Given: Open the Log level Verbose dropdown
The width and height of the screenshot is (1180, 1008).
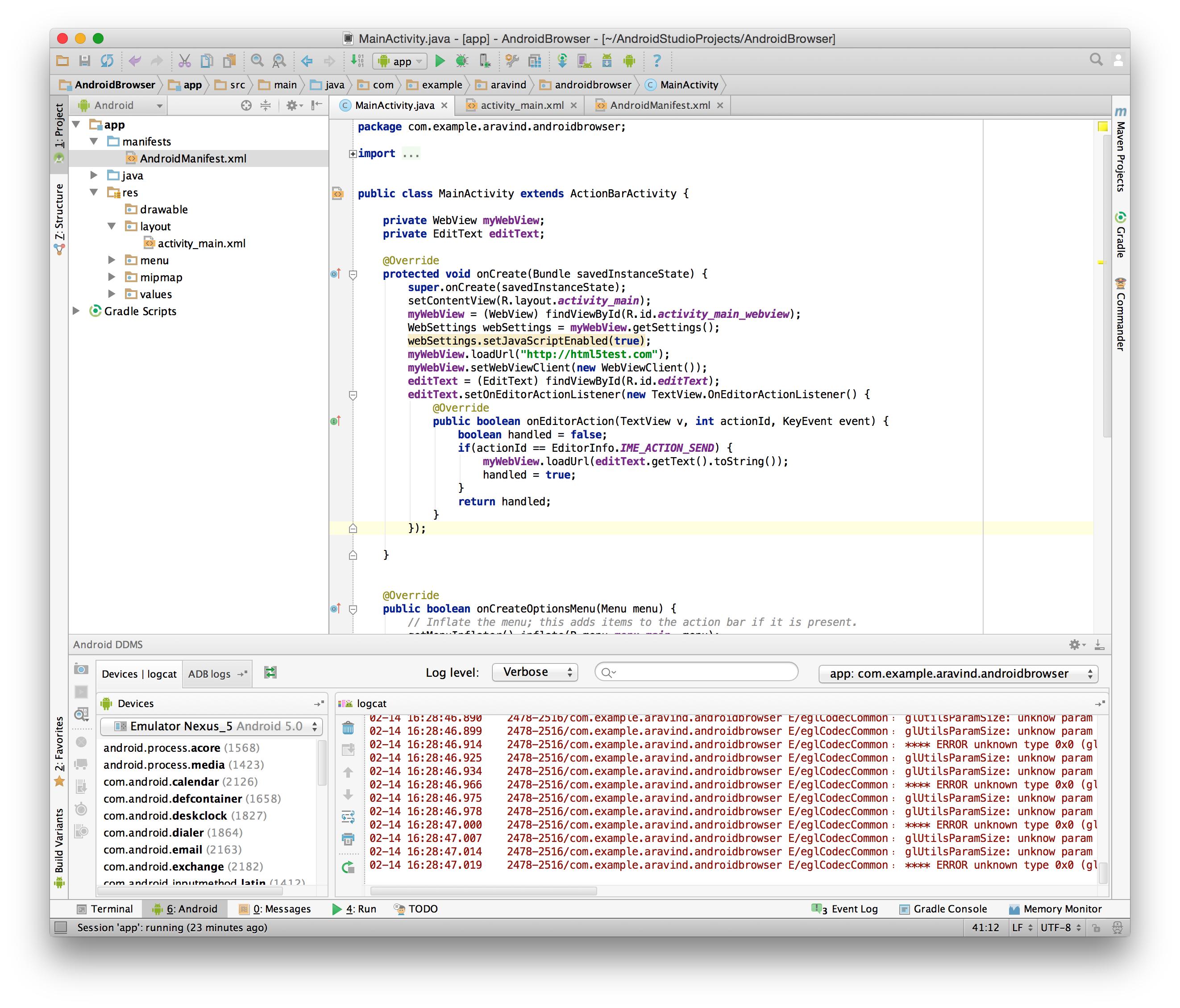Looking at the screenshot, I should pyautogui.click(x=534, y=673).
